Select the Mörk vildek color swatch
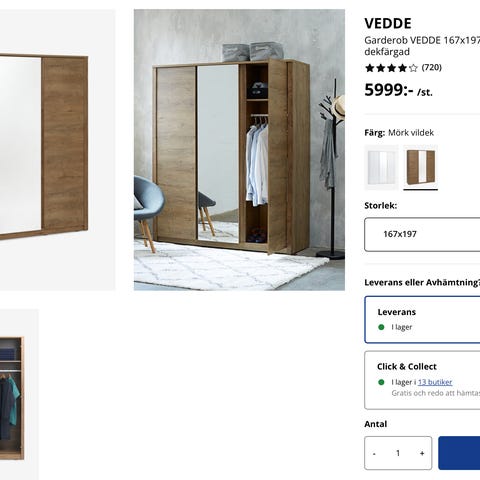This screenshot has width=480, height=480. point(421,167)
